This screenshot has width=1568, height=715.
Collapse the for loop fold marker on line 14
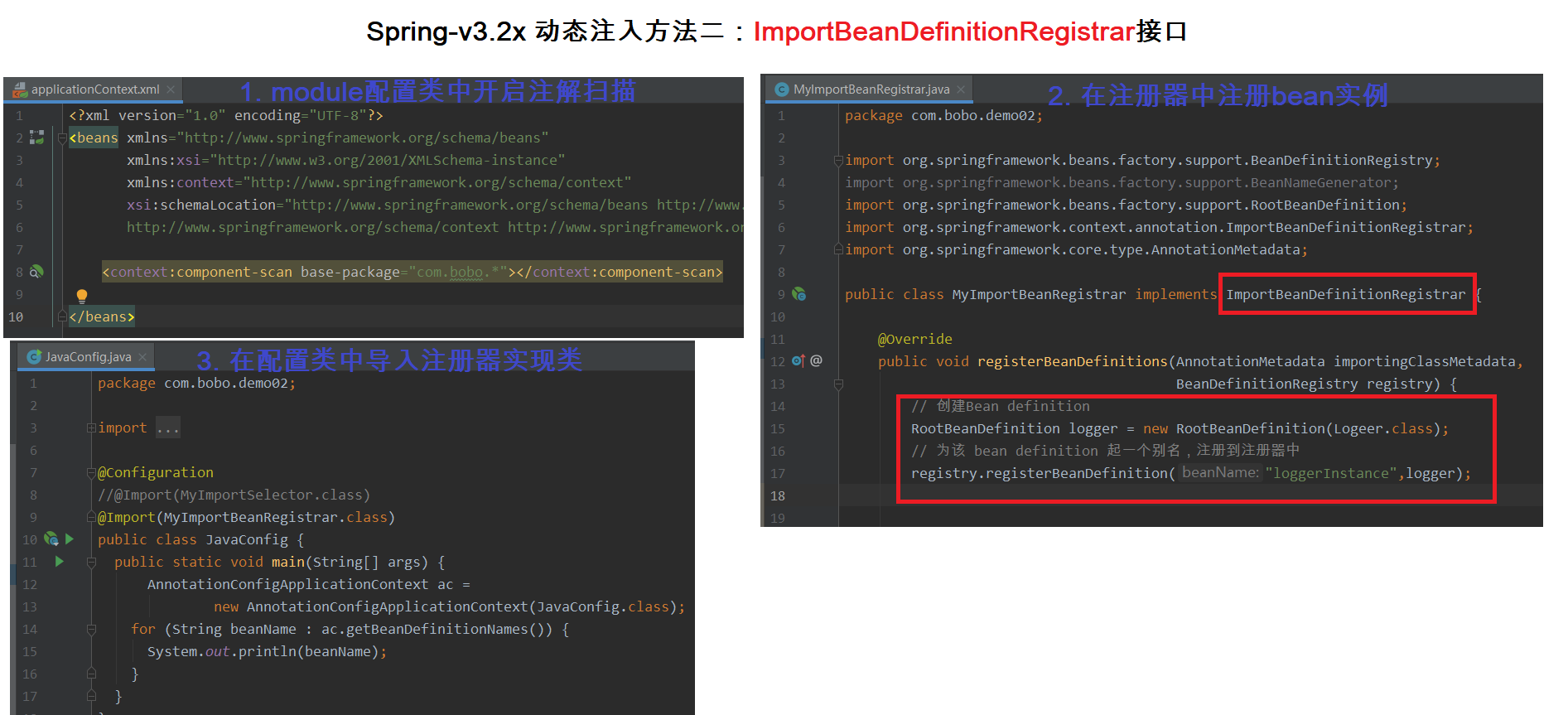tap(91, 630)
